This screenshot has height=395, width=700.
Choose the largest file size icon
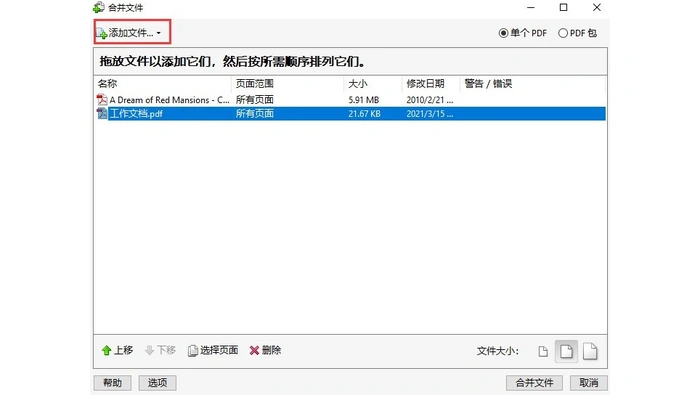pyautogui.click(x=590, y=351)
